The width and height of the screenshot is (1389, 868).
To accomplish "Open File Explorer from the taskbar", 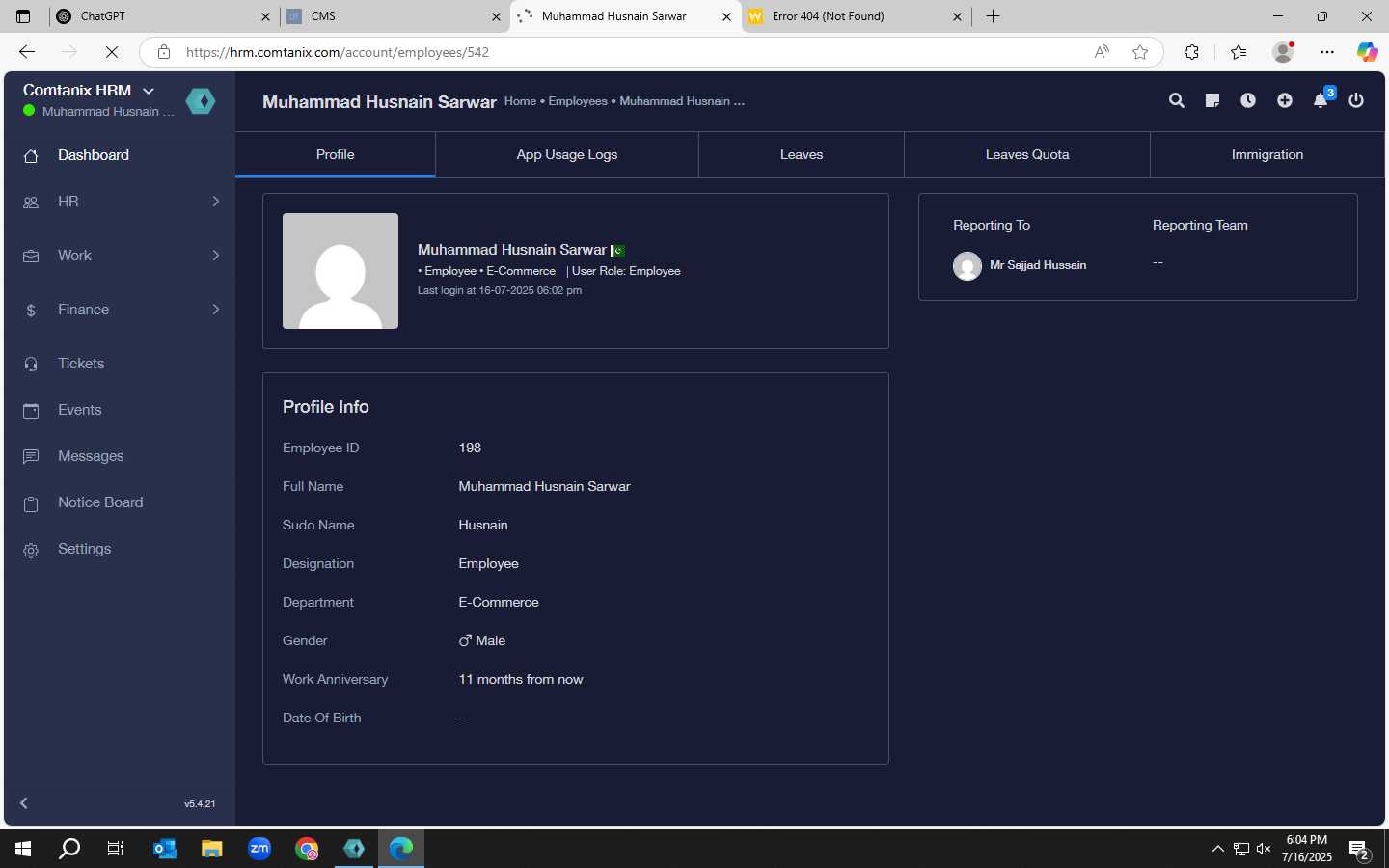I will (x=212, y=849).
